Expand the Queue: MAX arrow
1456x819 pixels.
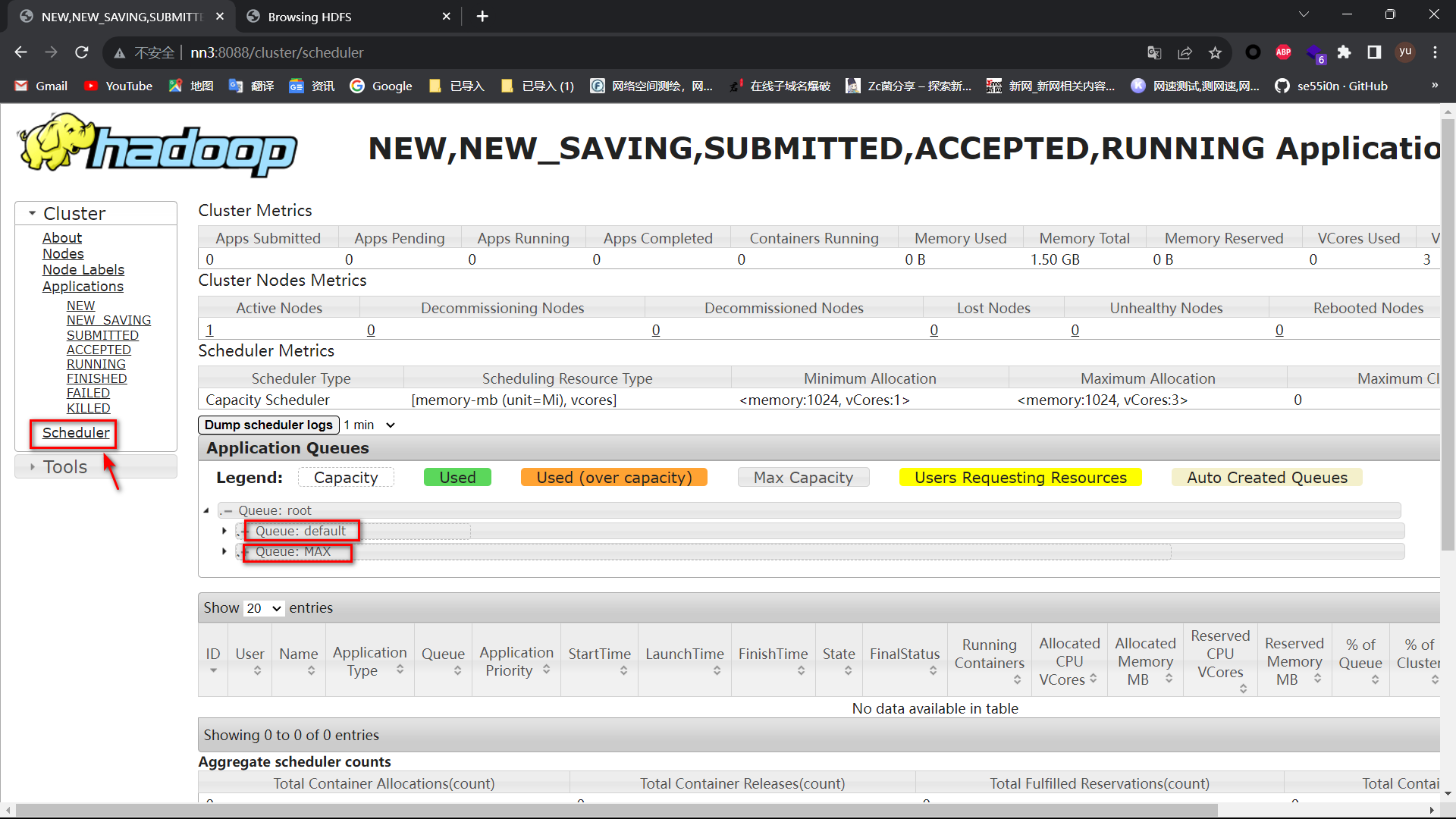coord(224,551)
